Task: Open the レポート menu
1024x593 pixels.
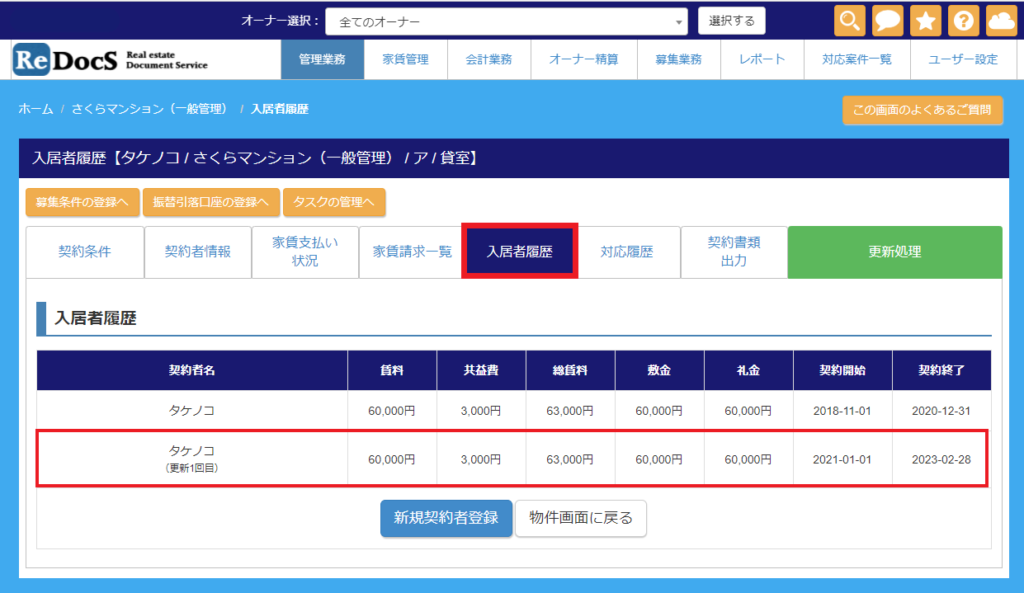Action: click(762, 59)
